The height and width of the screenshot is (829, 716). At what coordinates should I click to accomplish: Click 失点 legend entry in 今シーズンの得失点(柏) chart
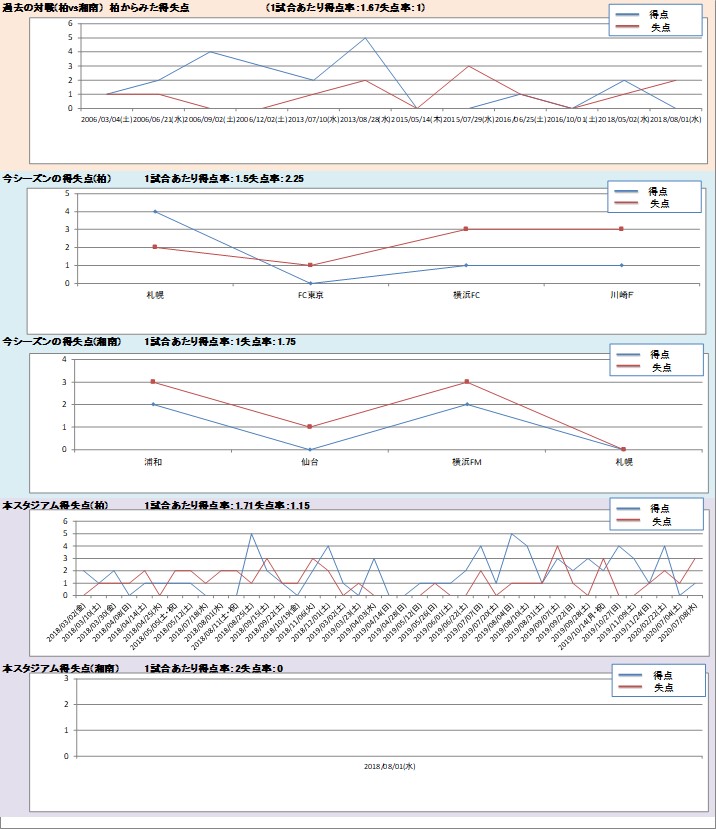660,203
